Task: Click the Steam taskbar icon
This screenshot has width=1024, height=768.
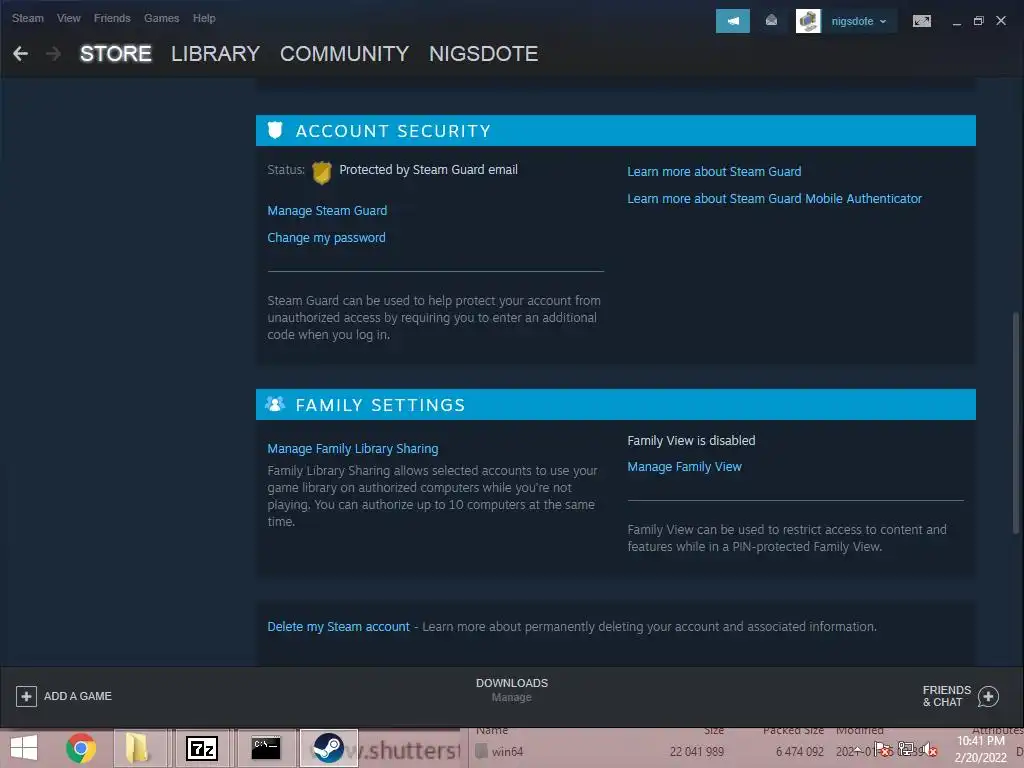Action: (x=328, y=748)
